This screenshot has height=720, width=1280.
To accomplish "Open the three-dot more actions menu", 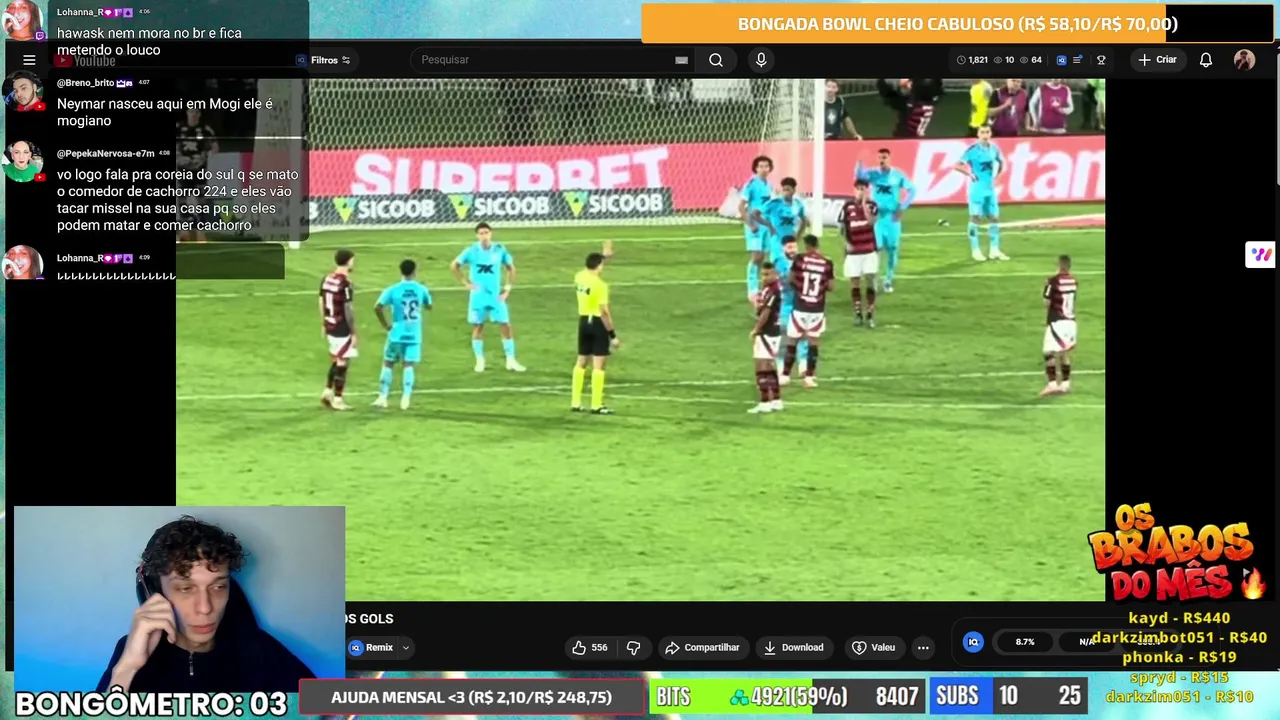I will click(923, 647).
